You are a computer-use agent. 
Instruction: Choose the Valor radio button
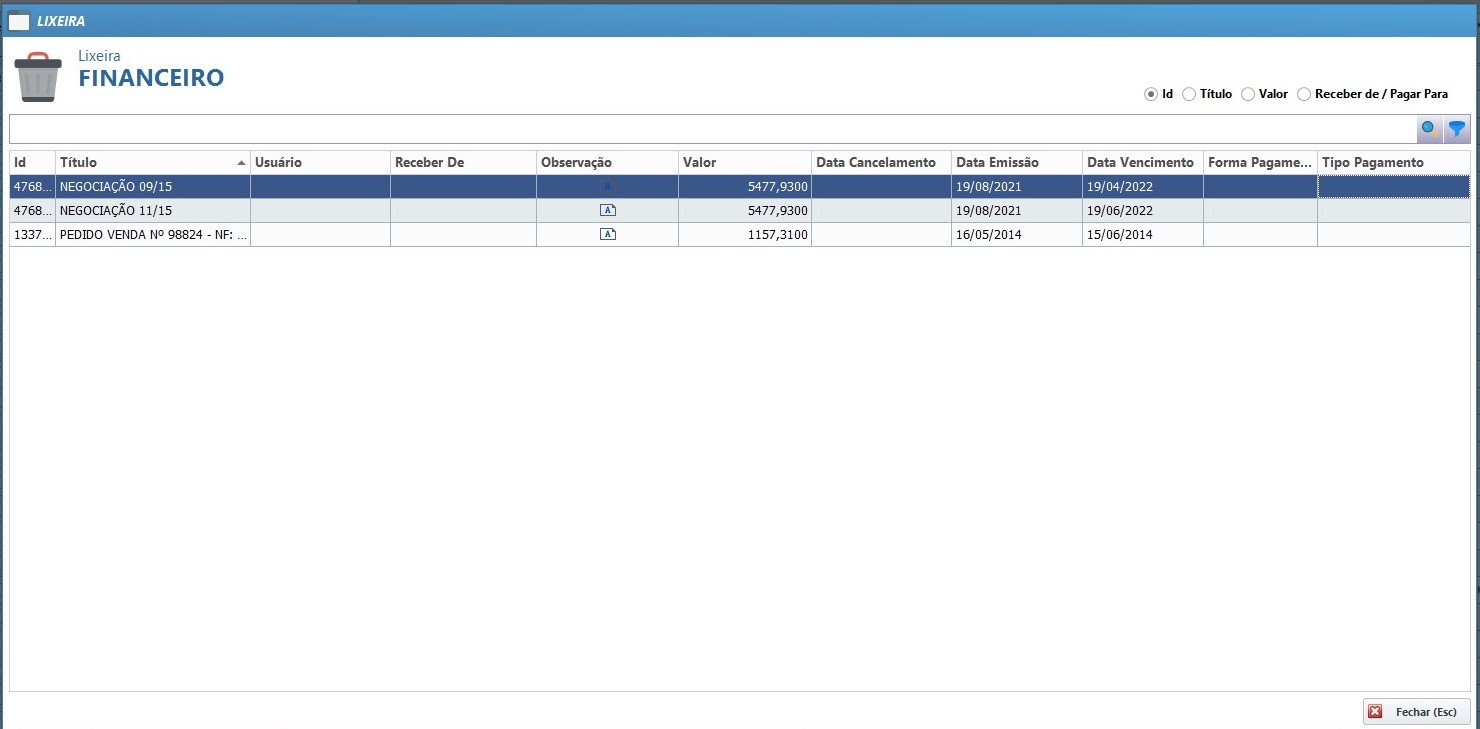tap(1247, 94)
